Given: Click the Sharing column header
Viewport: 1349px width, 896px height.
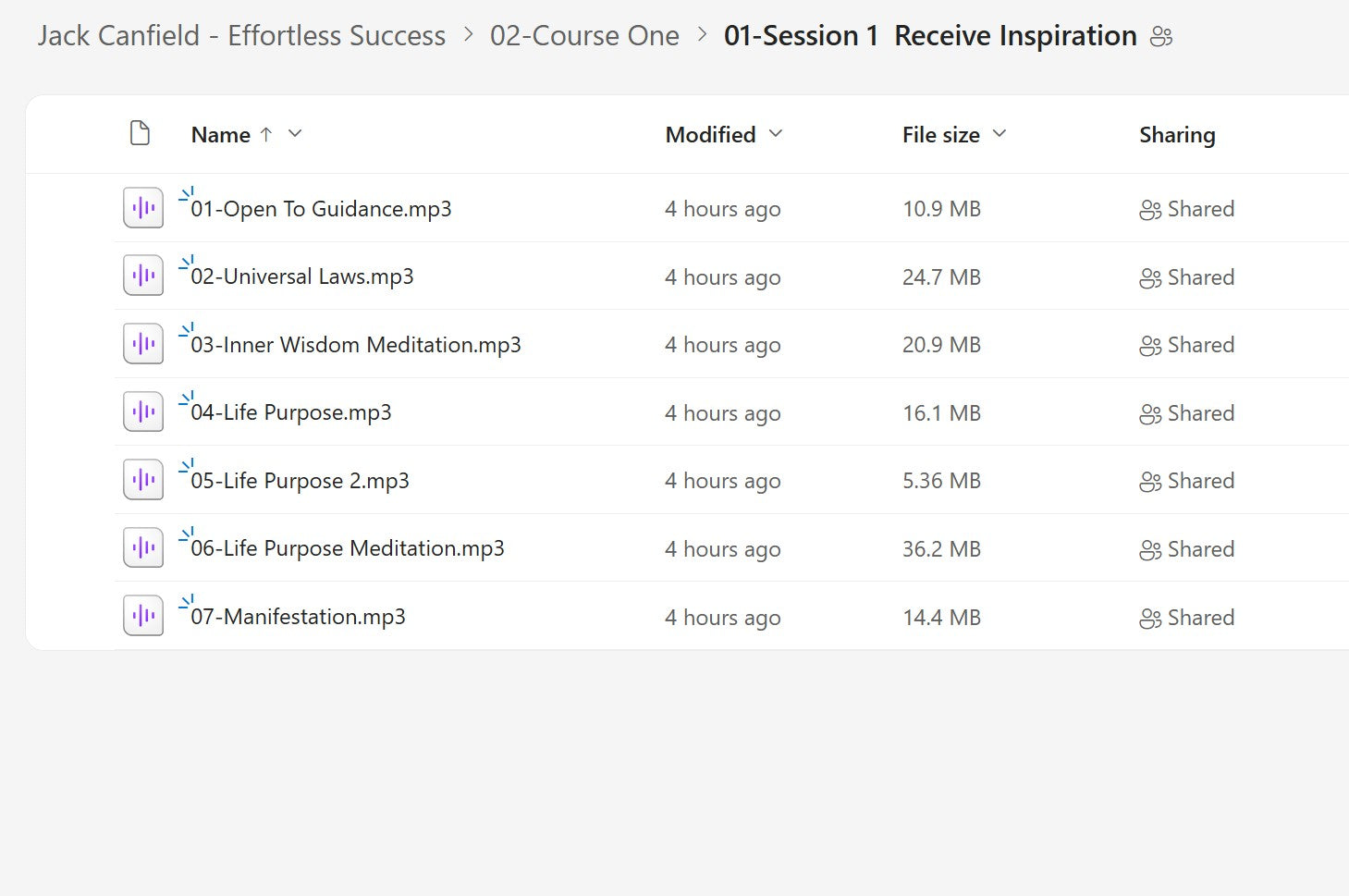Looking at the screenshot, I should [x=1176, y=134].
